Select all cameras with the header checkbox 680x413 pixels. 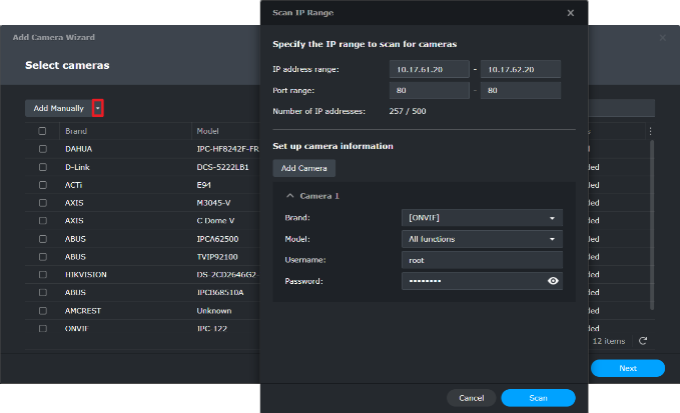(42, 131)
